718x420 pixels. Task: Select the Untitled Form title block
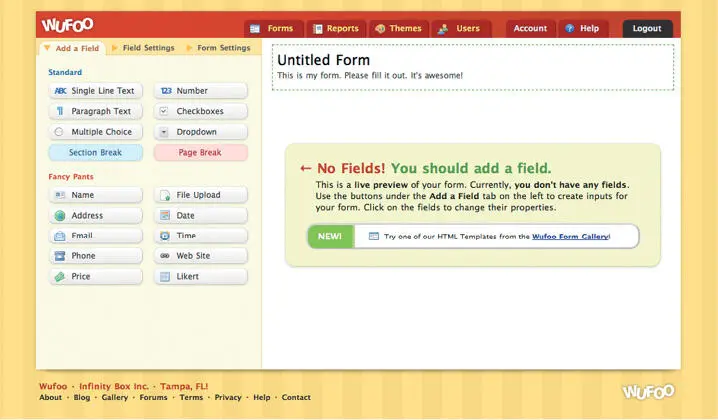(473, 67)
